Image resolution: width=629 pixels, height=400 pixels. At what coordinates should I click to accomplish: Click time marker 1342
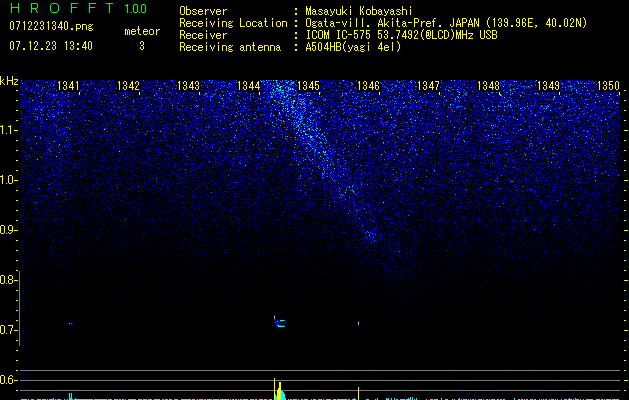tap(128, 86)
